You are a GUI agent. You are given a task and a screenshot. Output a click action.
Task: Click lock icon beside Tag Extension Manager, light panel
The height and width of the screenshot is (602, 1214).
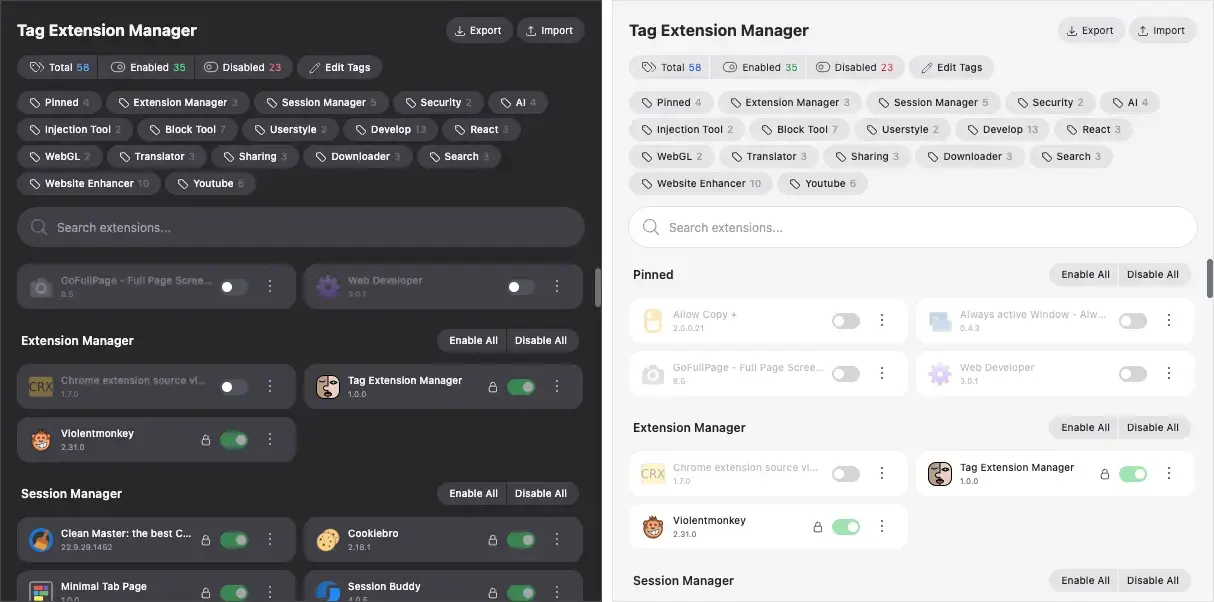(1105, 474)
